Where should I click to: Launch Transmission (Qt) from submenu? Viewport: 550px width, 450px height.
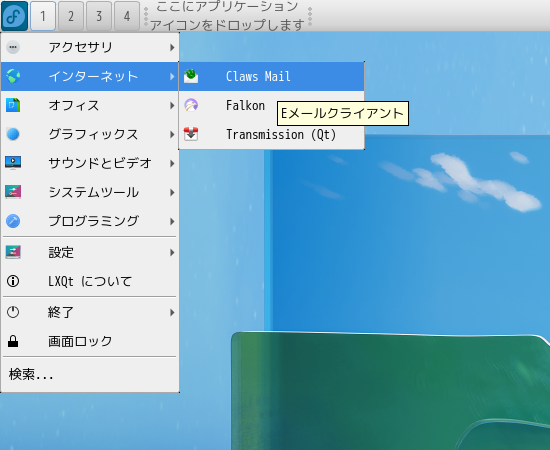271,135
